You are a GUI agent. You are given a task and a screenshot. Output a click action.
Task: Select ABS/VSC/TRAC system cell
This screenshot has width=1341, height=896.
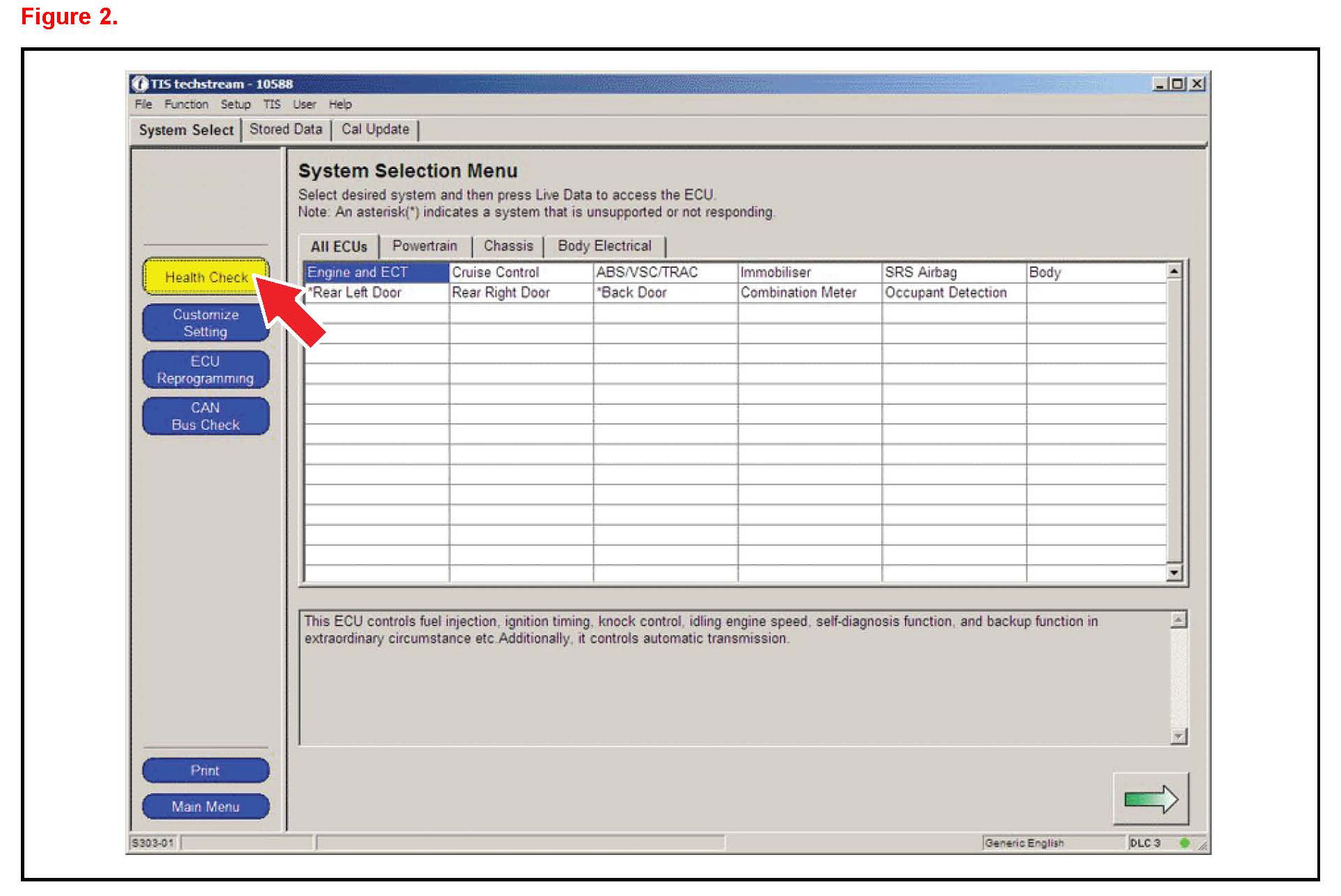click(x=647, y=272)
